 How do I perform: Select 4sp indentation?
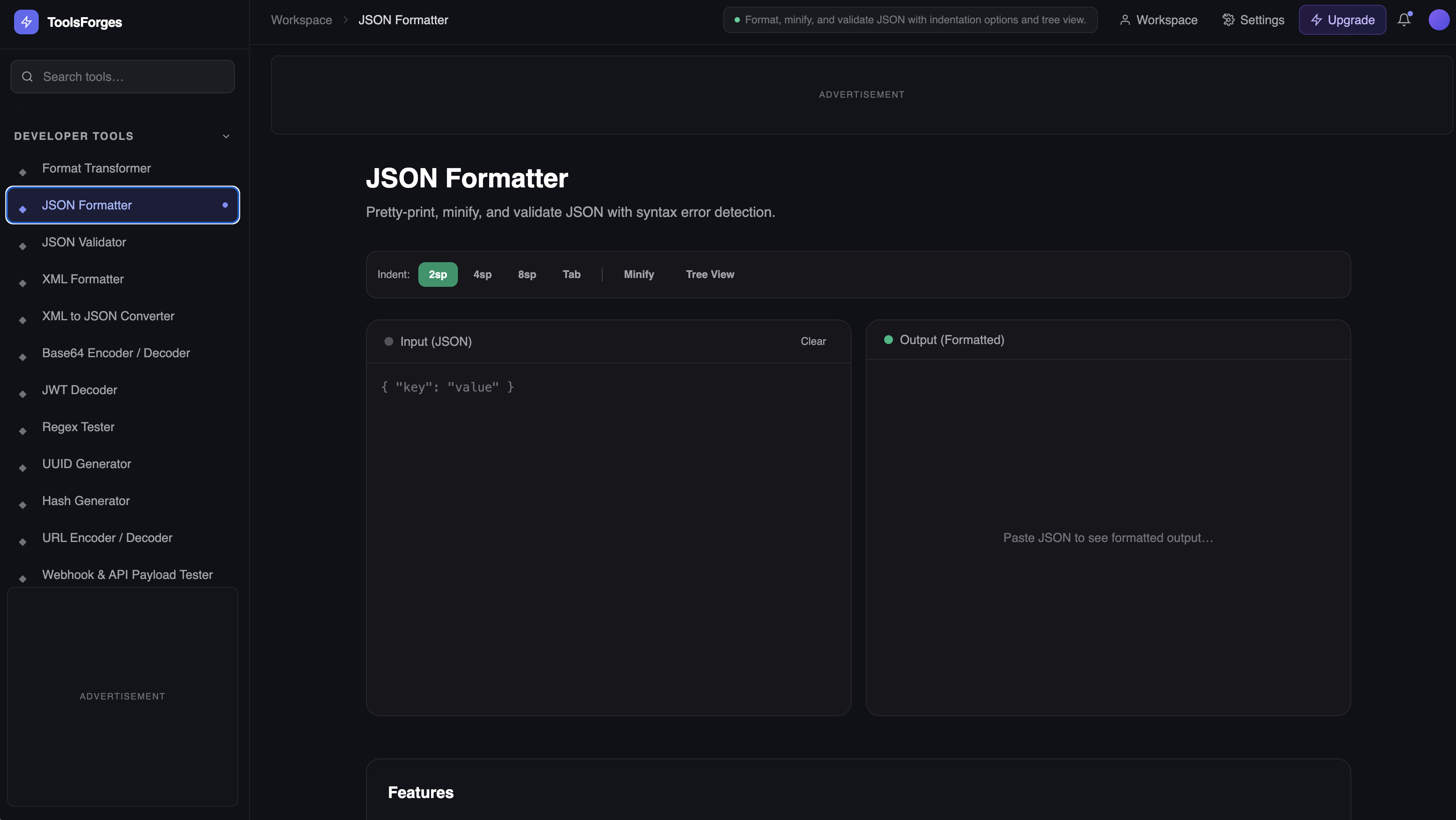click(482, 275)
